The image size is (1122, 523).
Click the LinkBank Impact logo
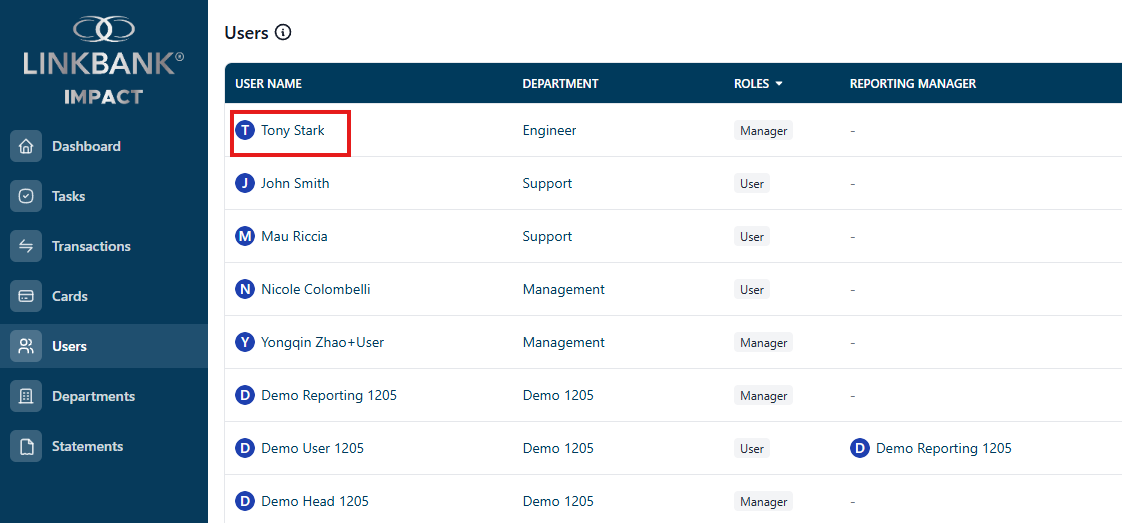[104, 61]
